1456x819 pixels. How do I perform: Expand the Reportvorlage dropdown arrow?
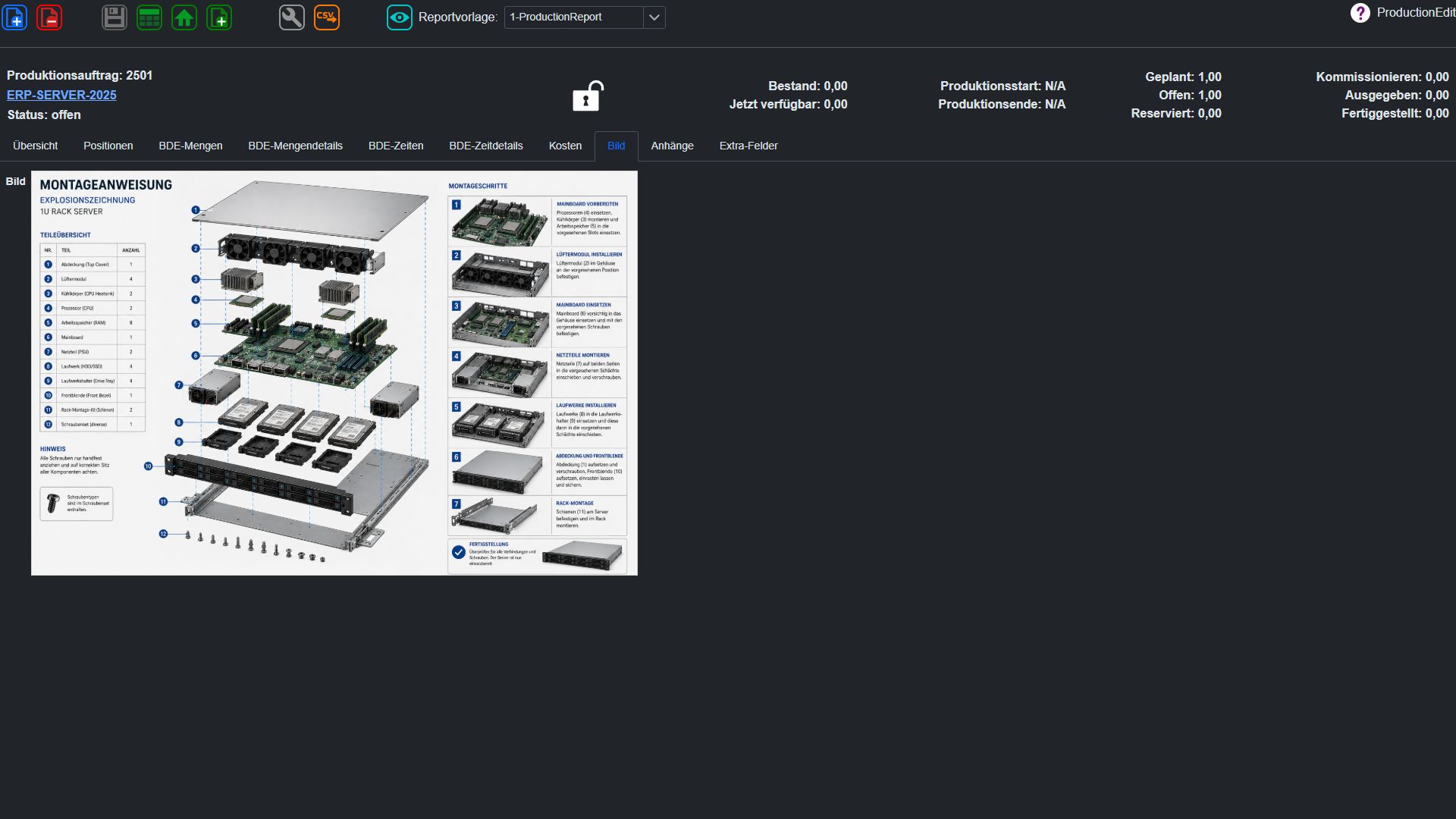point(654,17)
